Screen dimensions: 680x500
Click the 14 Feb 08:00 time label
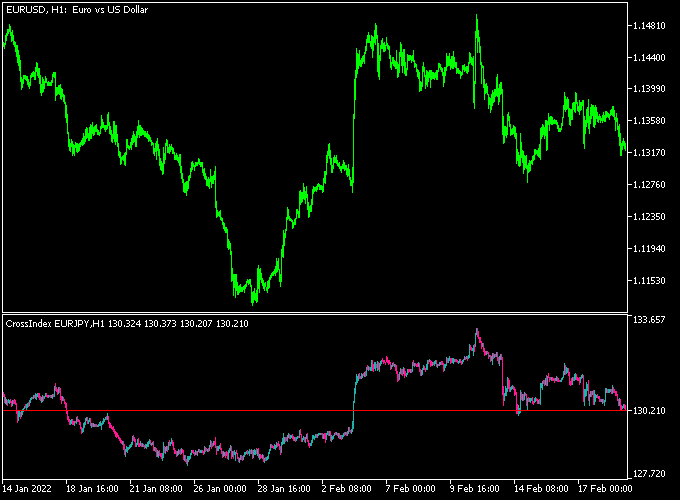click(541, 489)
